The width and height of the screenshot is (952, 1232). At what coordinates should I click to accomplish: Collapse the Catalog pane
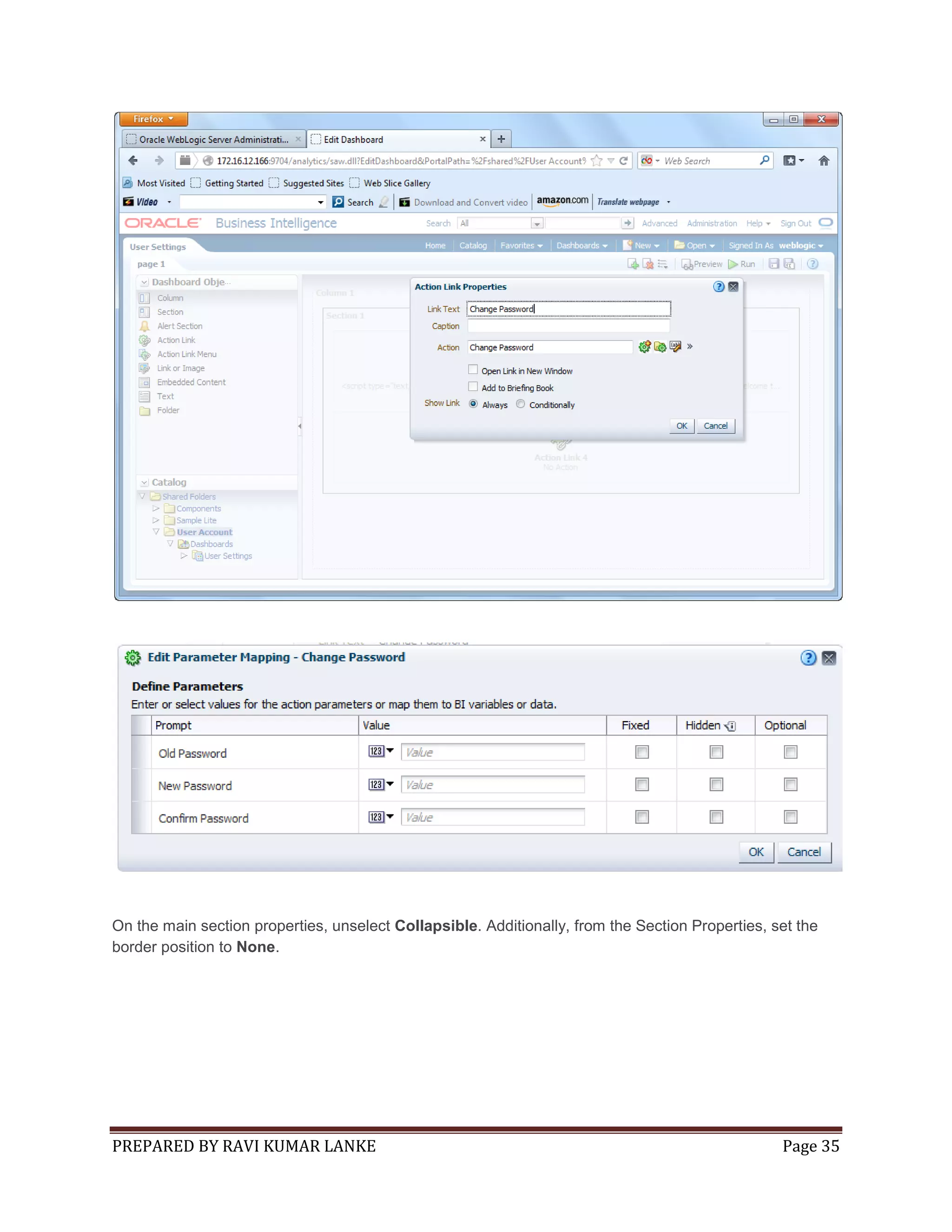(145, 483)
